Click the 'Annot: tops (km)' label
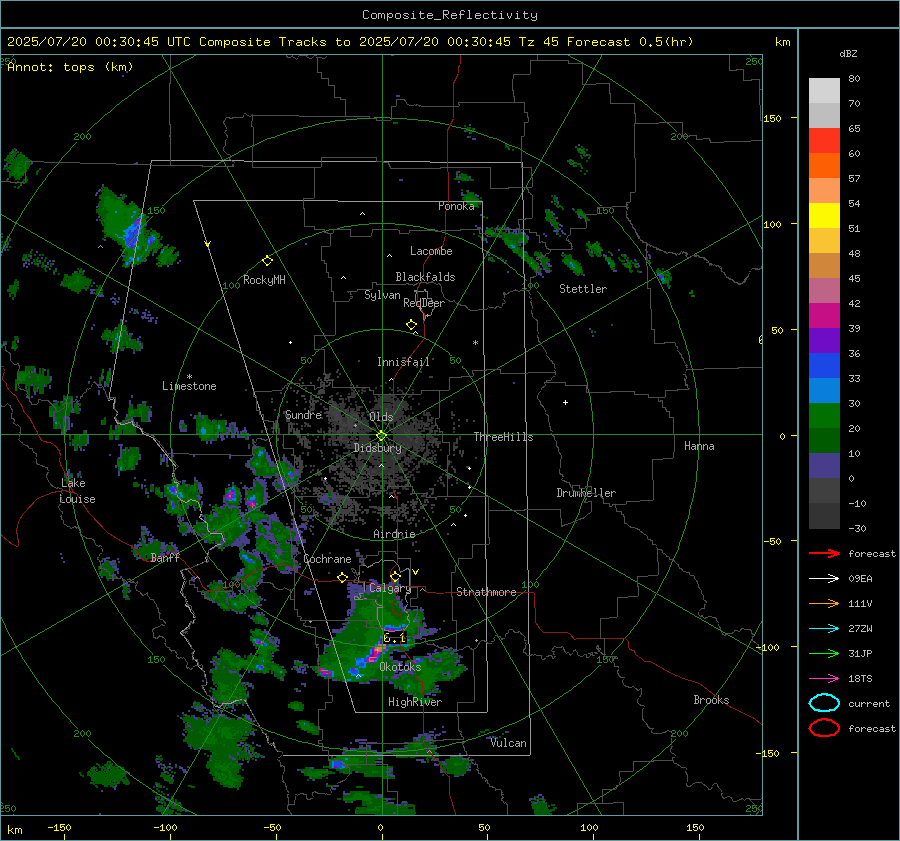The width and height of the screenshot is (900, 841). click(70, 67)
